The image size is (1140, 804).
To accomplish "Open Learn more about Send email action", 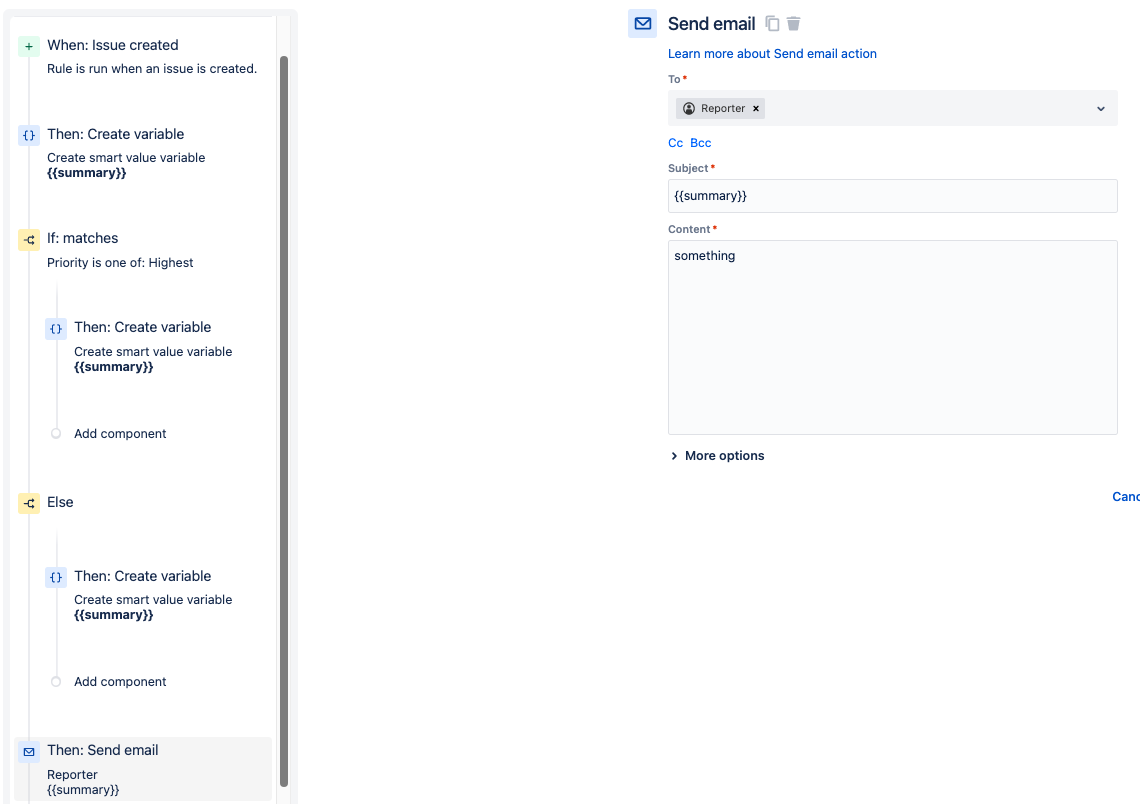I will (772, 53).
